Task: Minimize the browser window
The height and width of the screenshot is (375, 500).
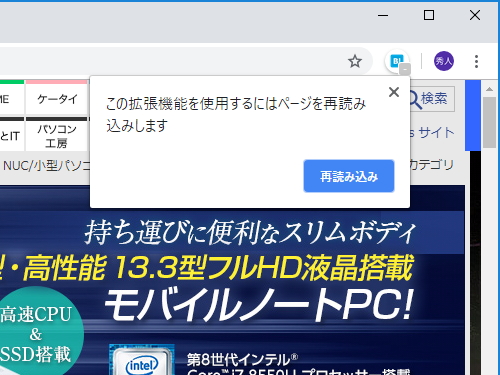Action: click(x=383, y=15)
